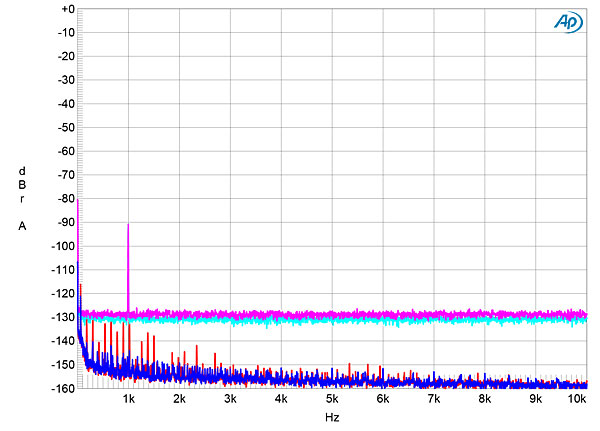Click the 10k frequency axis label
The image size is (600, 431).
pyautogui.click(x=577, y=399)
